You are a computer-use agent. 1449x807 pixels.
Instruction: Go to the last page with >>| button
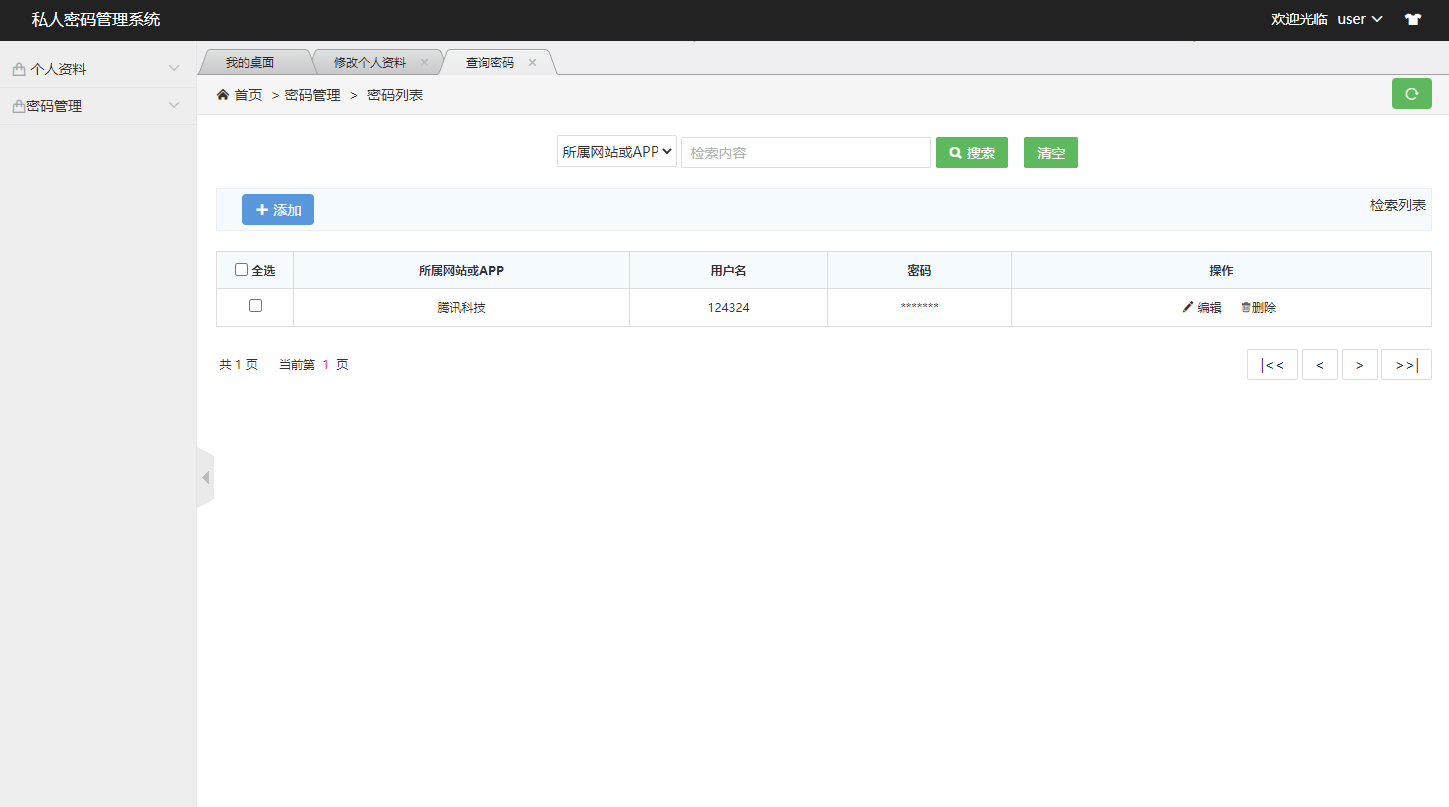[x=1406, y=365]
